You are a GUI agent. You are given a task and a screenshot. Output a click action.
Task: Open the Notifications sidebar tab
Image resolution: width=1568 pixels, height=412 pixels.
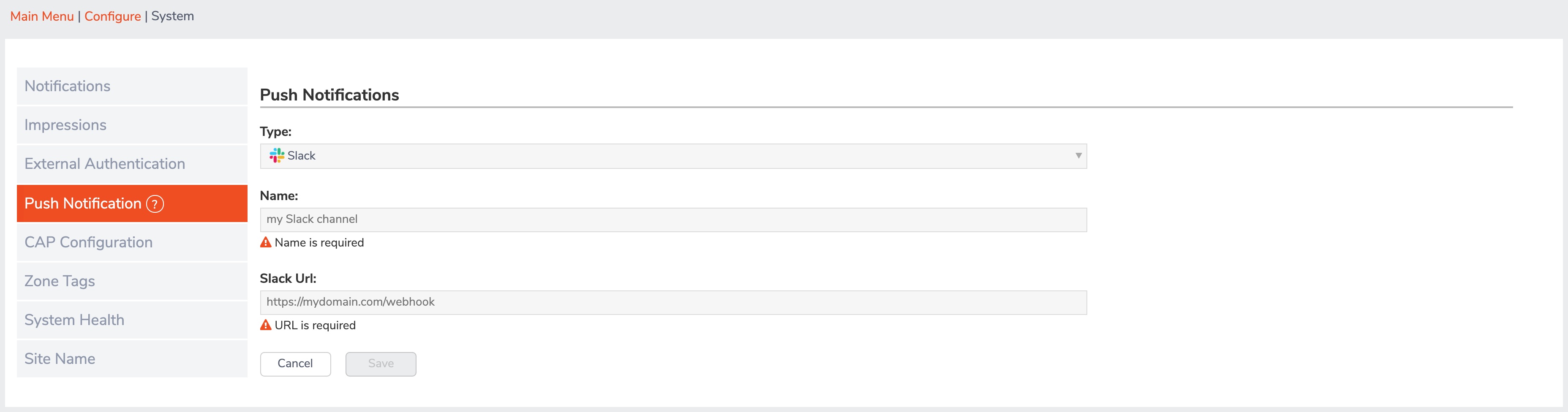click(131, 87)
